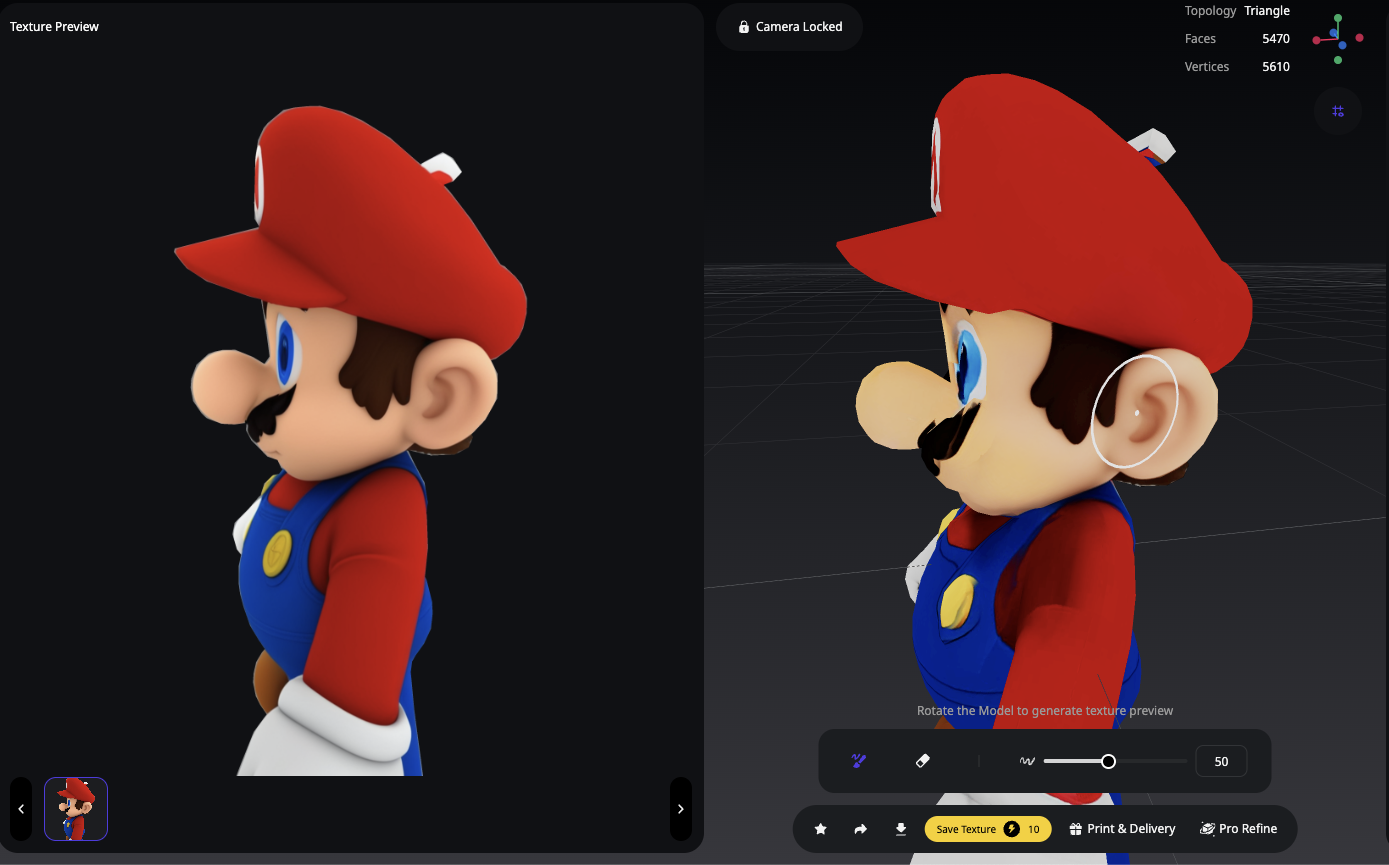Image resolution: width=1389 pixels, height=865 pixels.
Task: Click the Texture Preview label
Action: [x=54, y=27]
